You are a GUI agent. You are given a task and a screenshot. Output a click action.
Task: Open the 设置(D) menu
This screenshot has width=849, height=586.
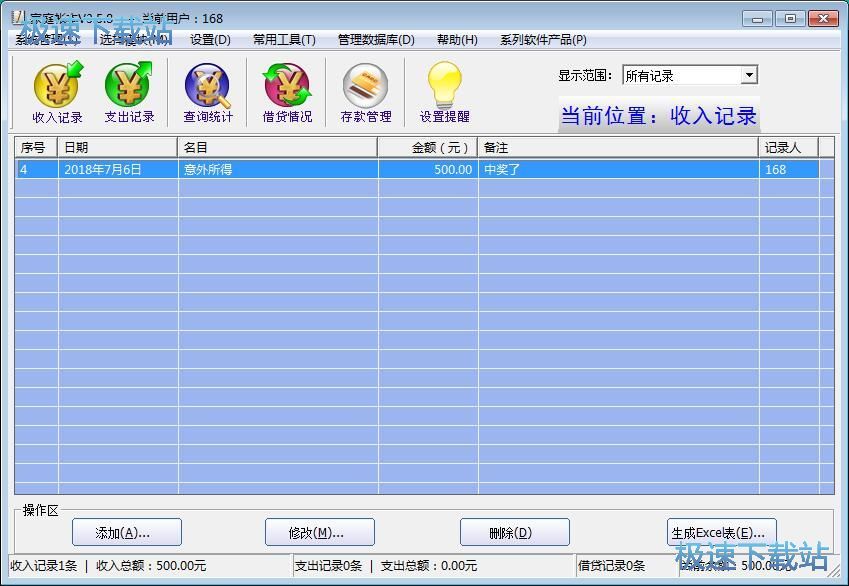[x=210, y=40]
